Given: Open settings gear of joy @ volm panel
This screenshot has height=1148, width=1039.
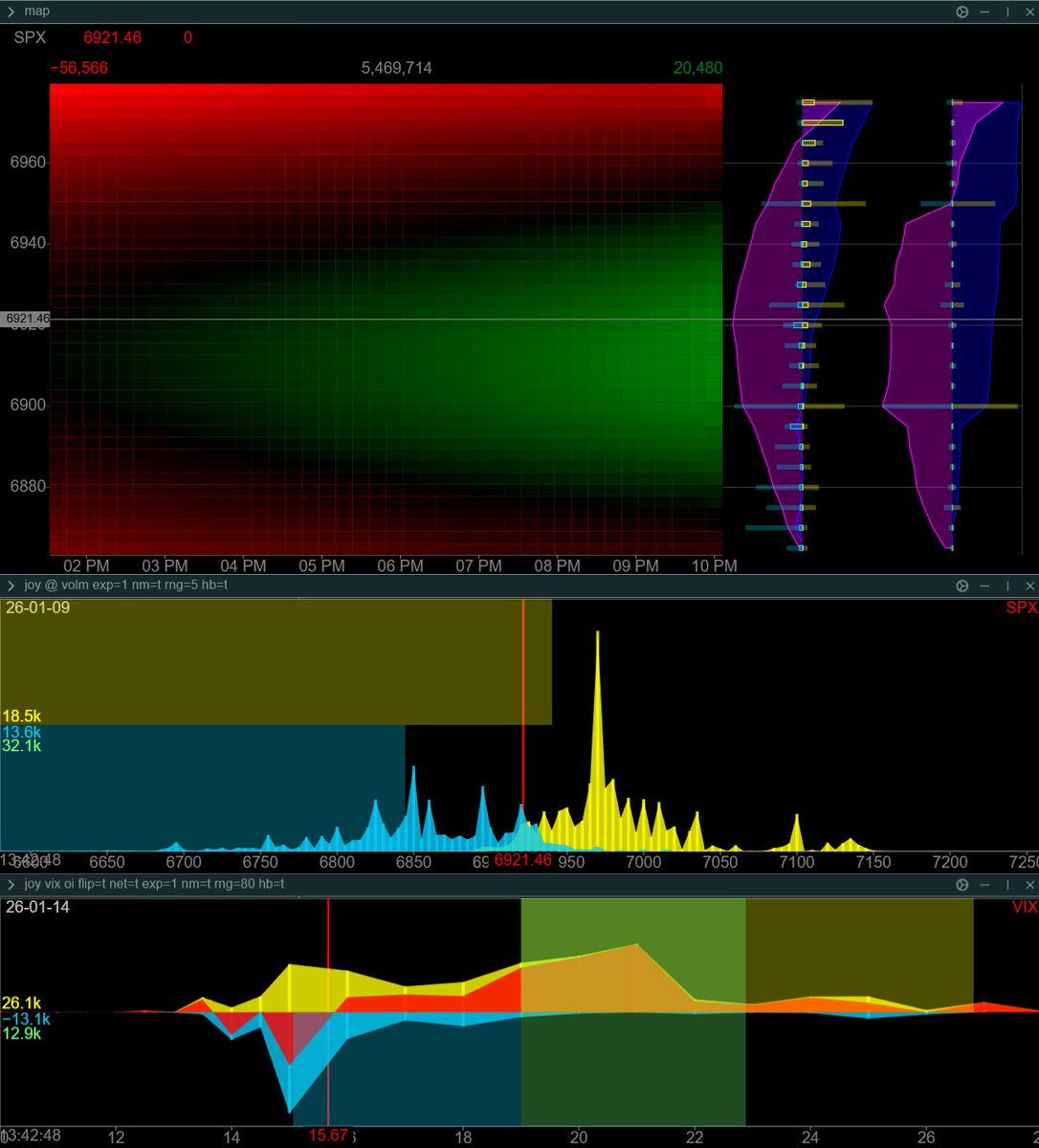Looking at the screenshot, I should (962, 585).
